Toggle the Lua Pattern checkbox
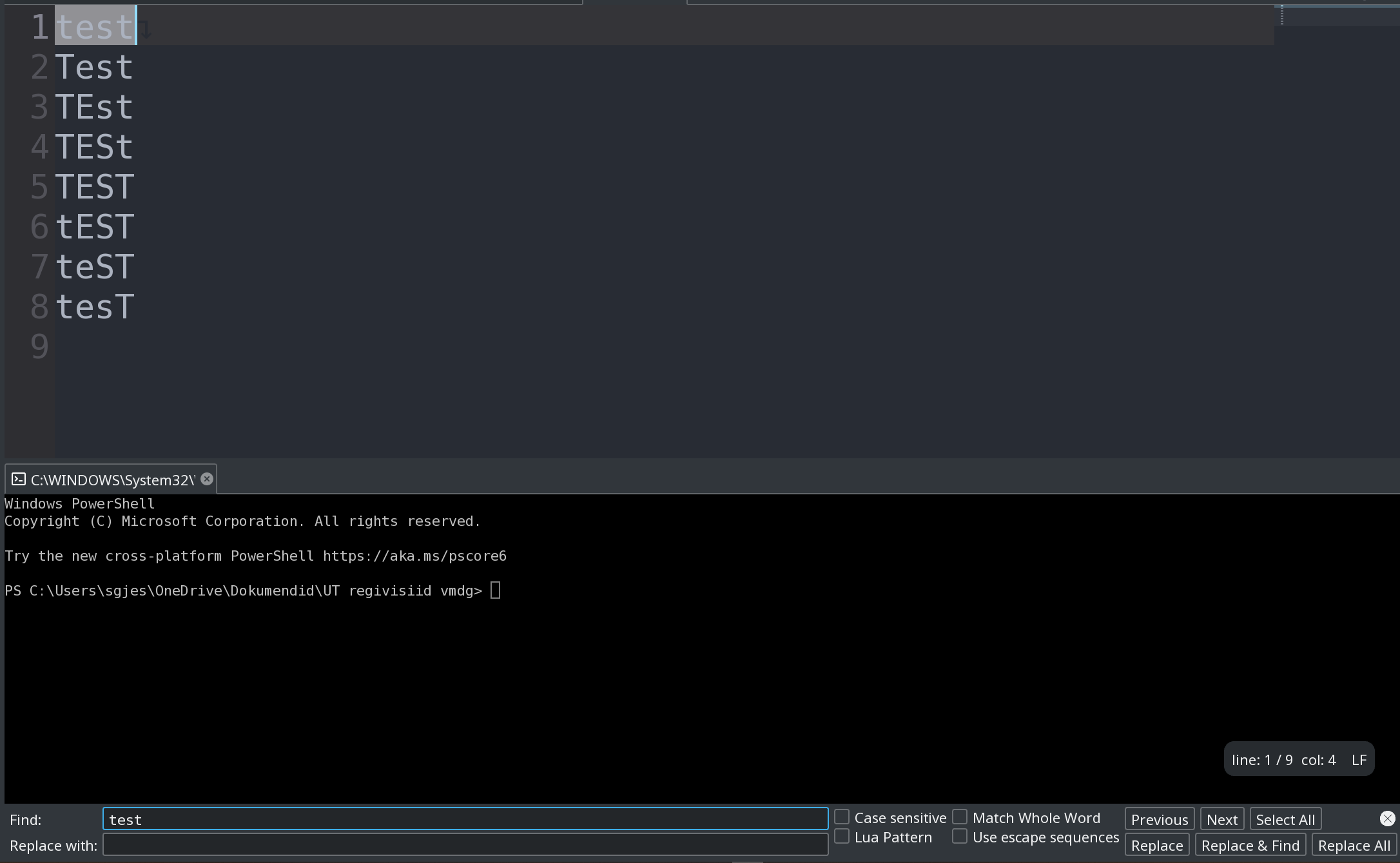Screen dimensions: 1400x863 click(841, 836)
